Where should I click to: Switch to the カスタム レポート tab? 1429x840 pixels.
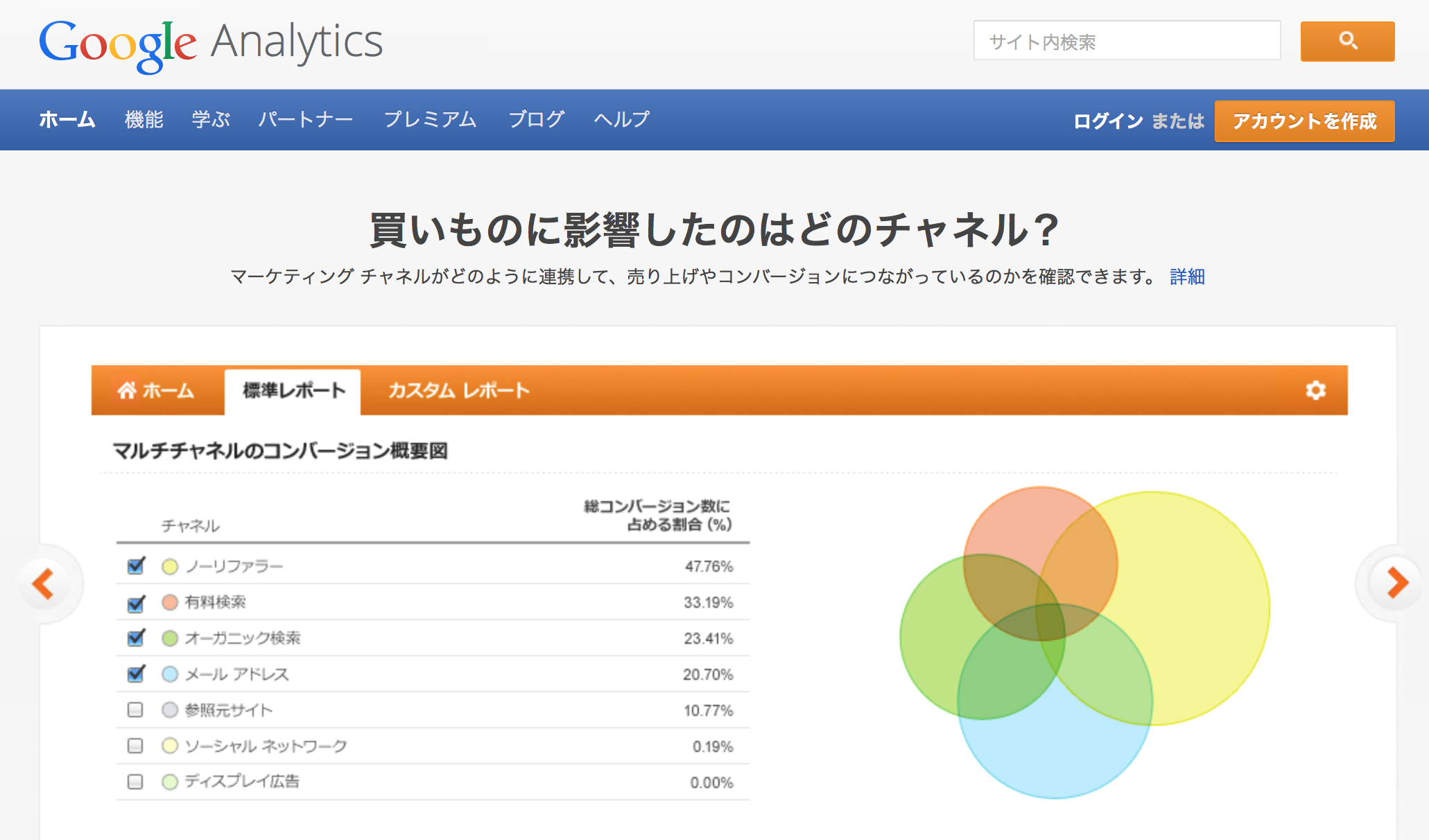point(459,391)
